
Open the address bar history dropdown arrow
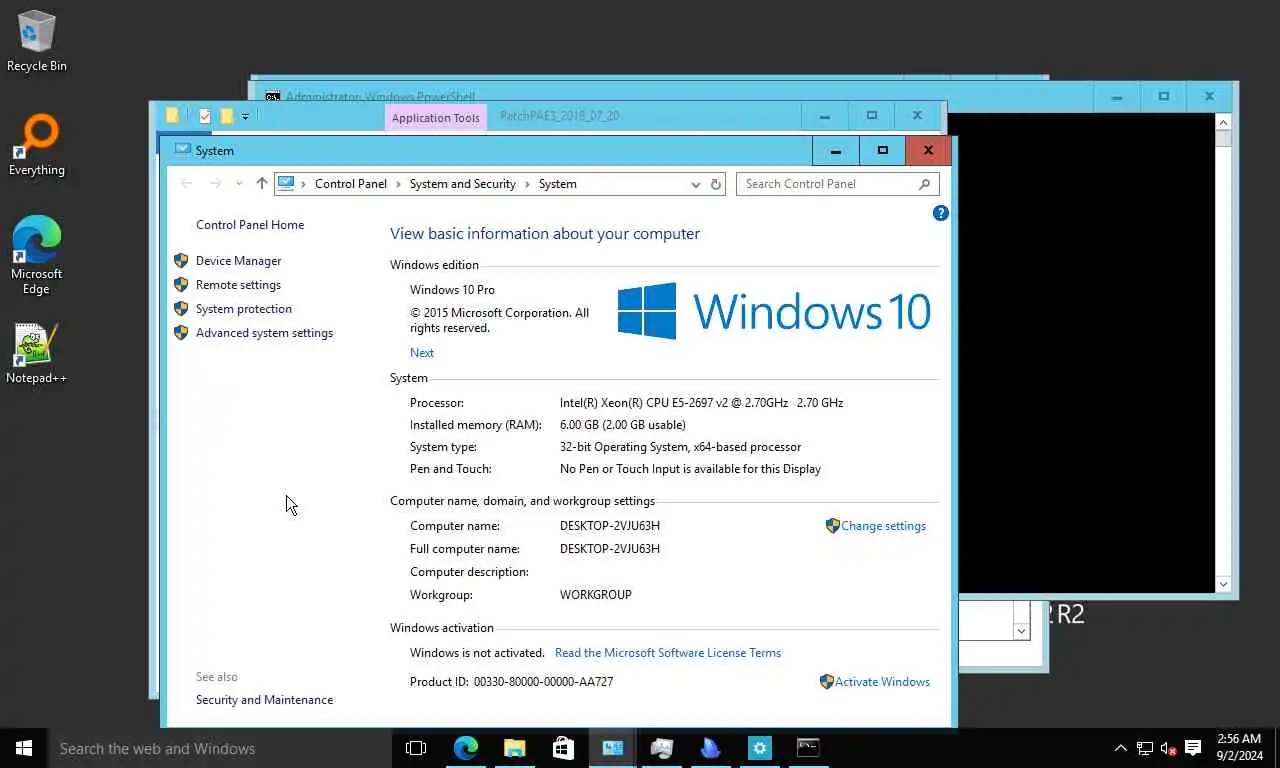(x=696, y=184)
